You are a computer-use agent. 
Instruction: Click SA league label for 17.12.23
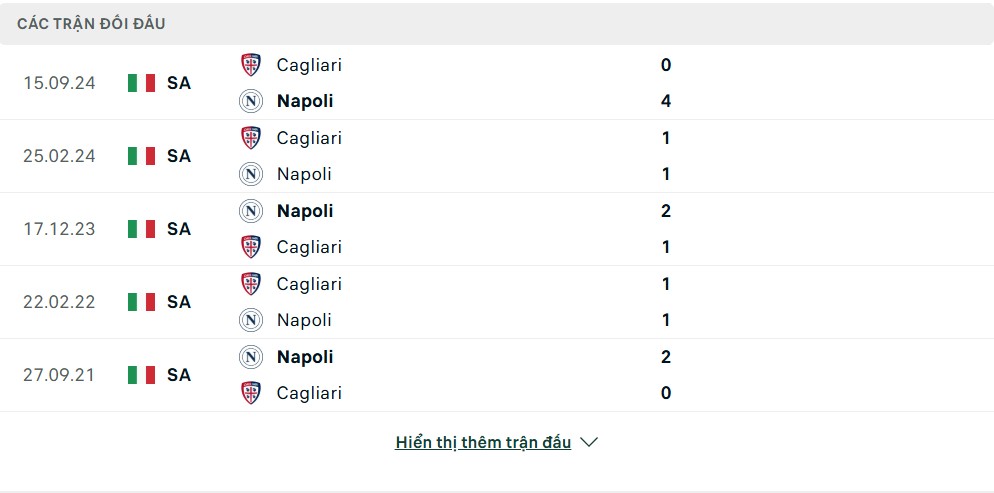coord(179,229)
